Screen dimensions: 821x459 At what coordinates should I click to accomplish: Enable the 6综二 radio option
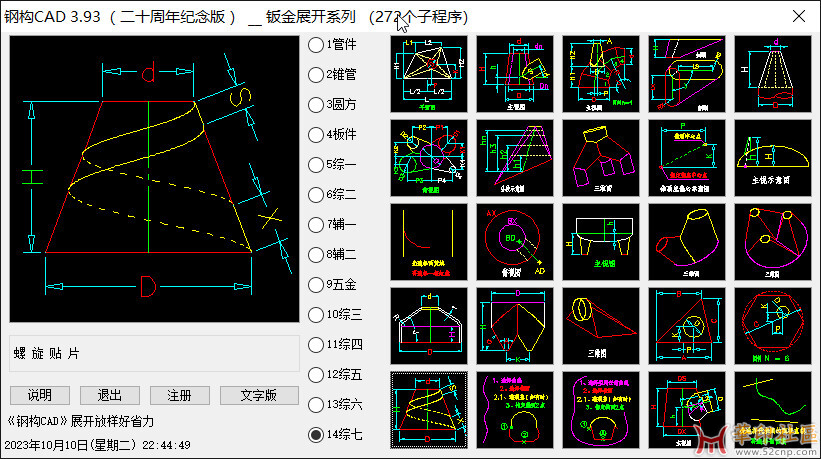click(x=316, y=195)
